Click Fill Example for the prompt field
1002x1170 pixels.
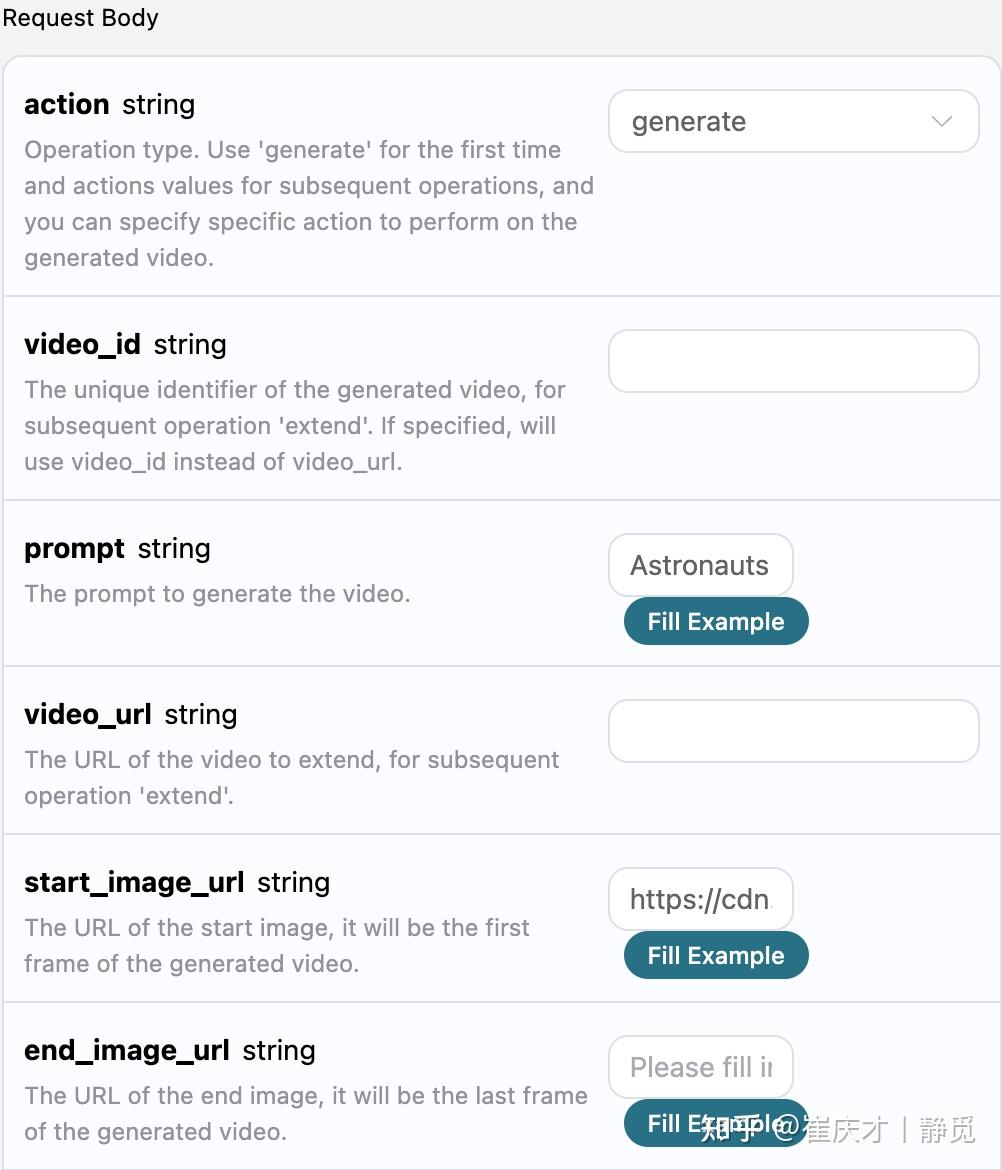715,621
